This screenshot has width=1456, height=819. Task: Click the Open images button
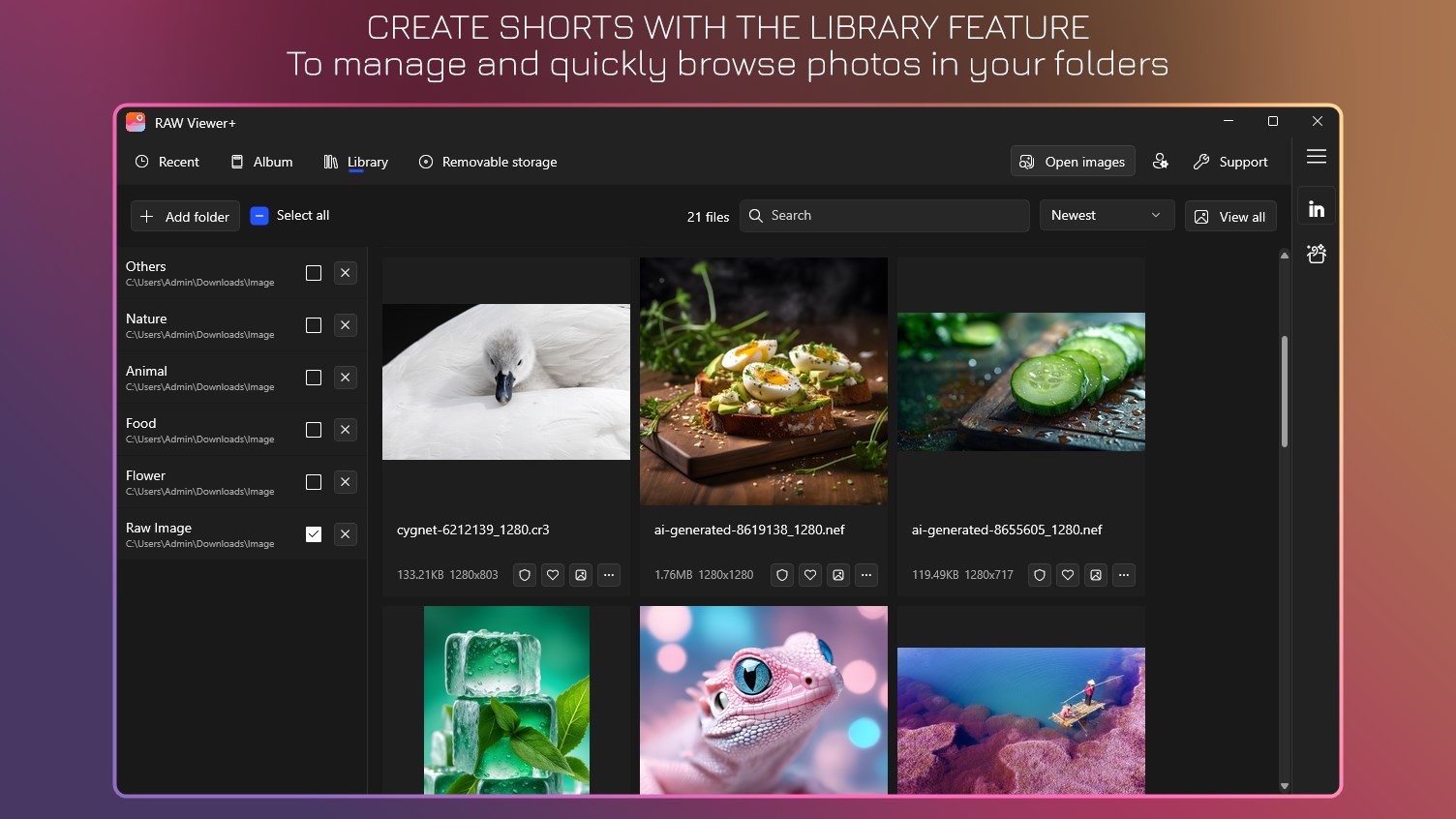pyautogui.click(x=1073, y=162)
